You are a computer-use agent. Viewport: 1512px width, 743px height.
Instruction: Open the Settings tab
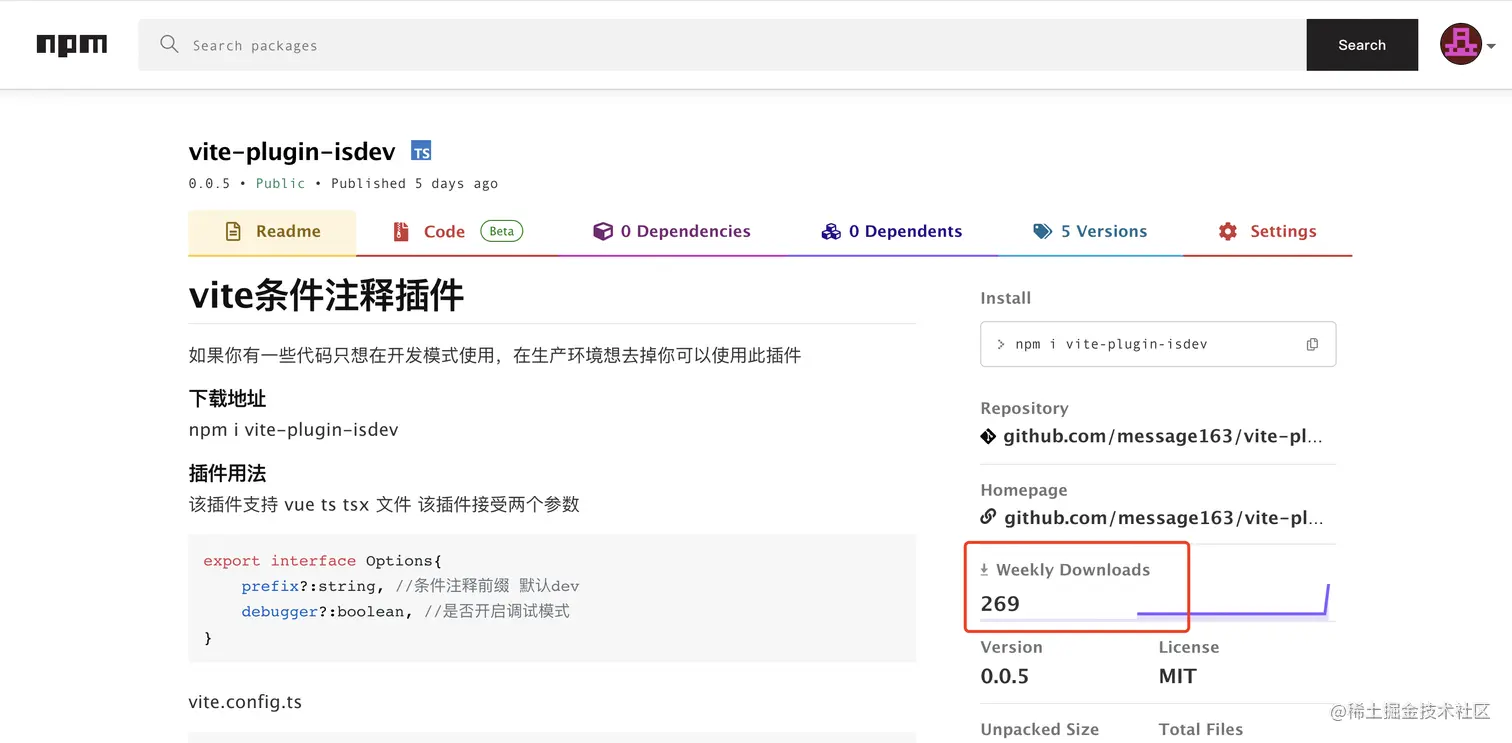point(1268,232)
